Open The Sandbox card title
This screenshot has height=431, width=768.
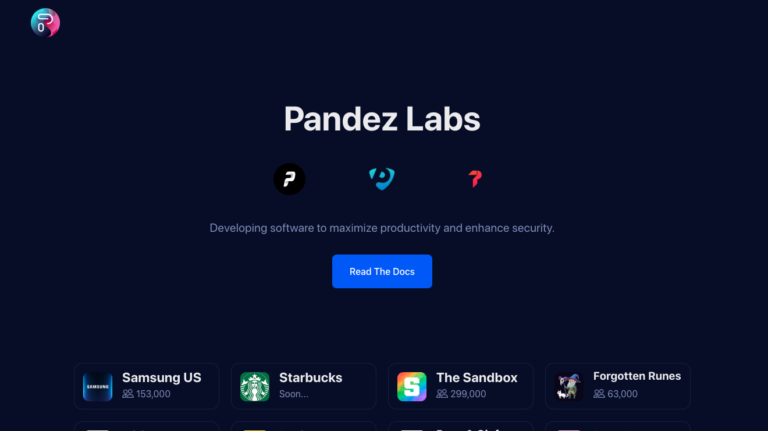tap(477, 378)
